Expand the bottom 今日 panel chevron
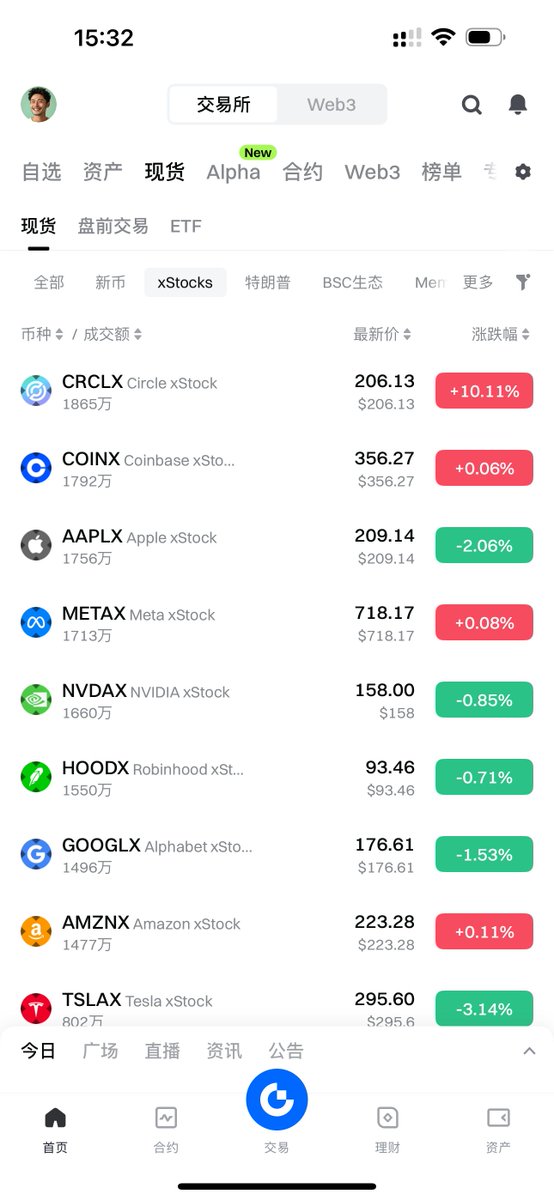554x1200 pixels. point(530,1051)
